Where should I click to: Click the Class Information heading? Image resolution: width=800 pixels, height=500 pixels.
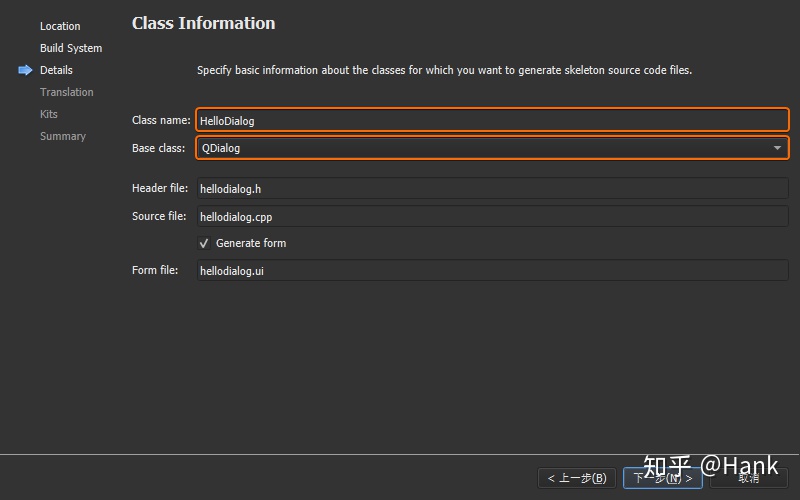coord(204,23)
